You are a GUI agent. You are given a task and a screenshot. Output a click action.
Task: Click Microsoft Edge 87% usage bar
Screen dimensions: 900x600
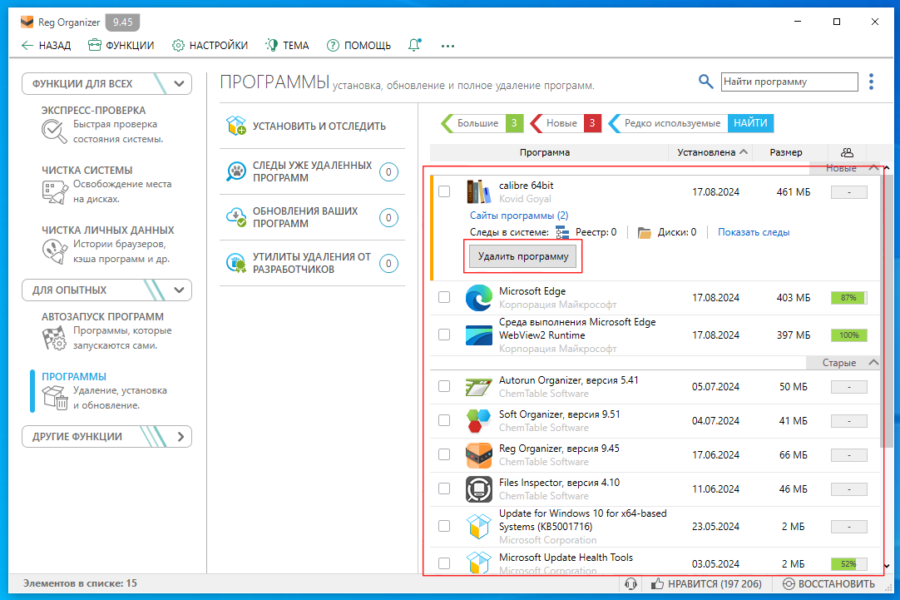(849, 297)
